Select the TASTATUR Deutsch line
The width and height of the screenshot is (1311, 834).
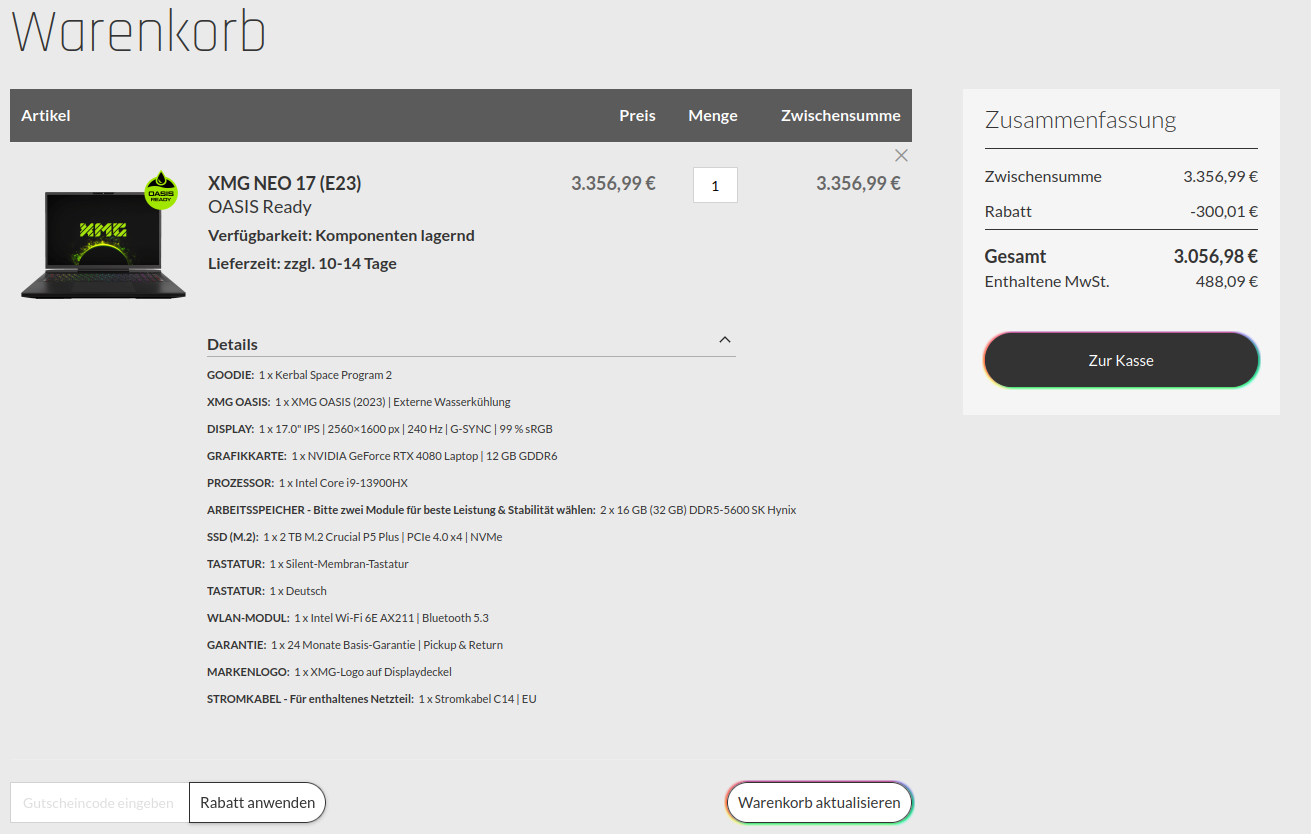[x=267, y=591]
